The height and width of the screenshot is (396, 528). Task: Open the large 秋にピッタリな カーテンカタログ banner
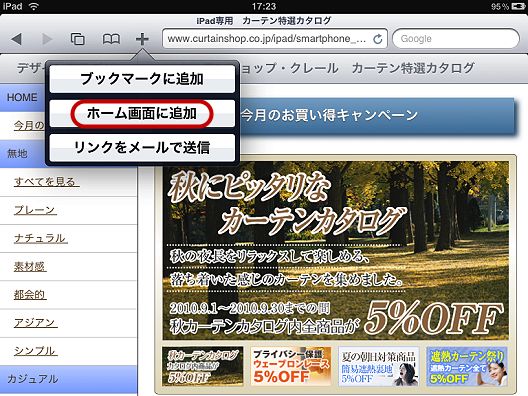(x=335, y=251)
